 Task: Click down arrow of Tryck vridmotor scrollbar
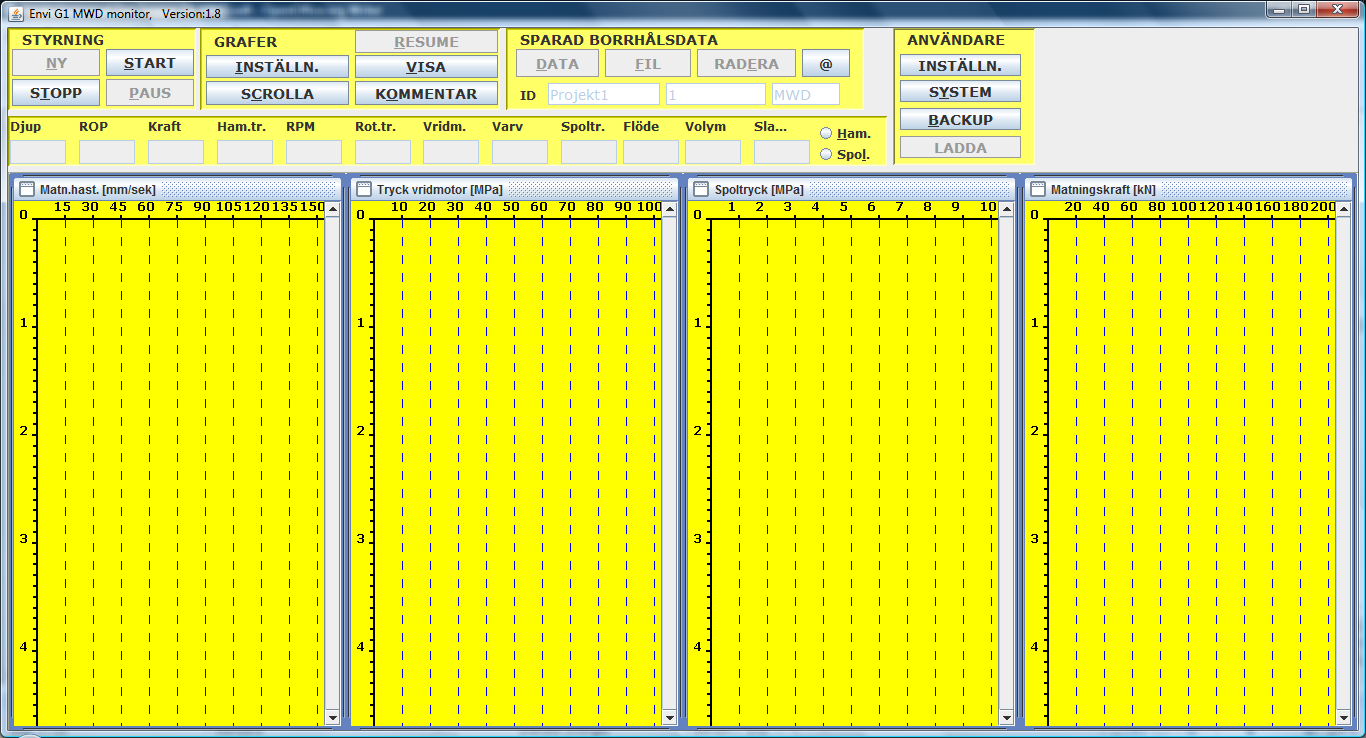point(670,717)
